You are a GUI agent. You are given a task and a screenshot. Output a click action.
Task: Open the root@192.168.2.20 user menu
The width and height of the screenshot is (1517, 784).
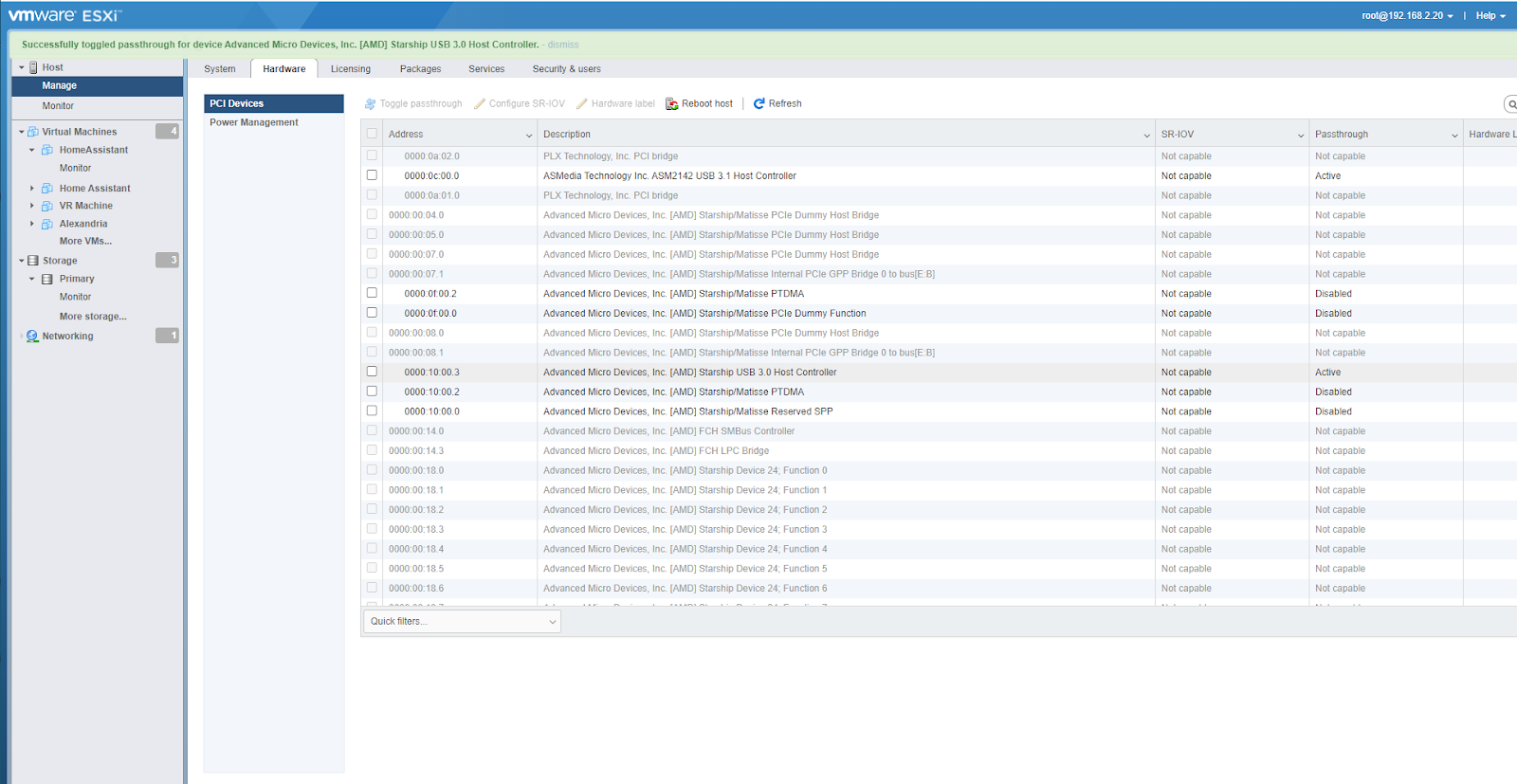1407,15
